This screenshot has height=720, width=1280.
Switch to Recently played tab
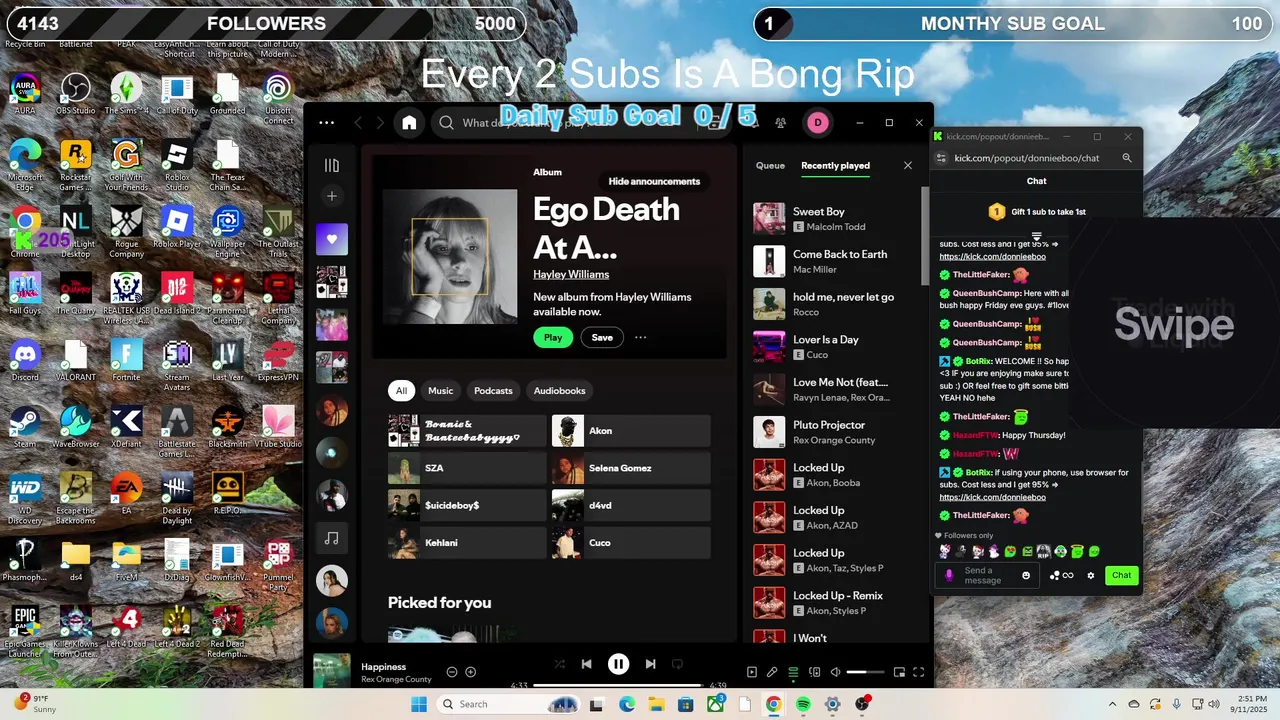coord(835,166)
